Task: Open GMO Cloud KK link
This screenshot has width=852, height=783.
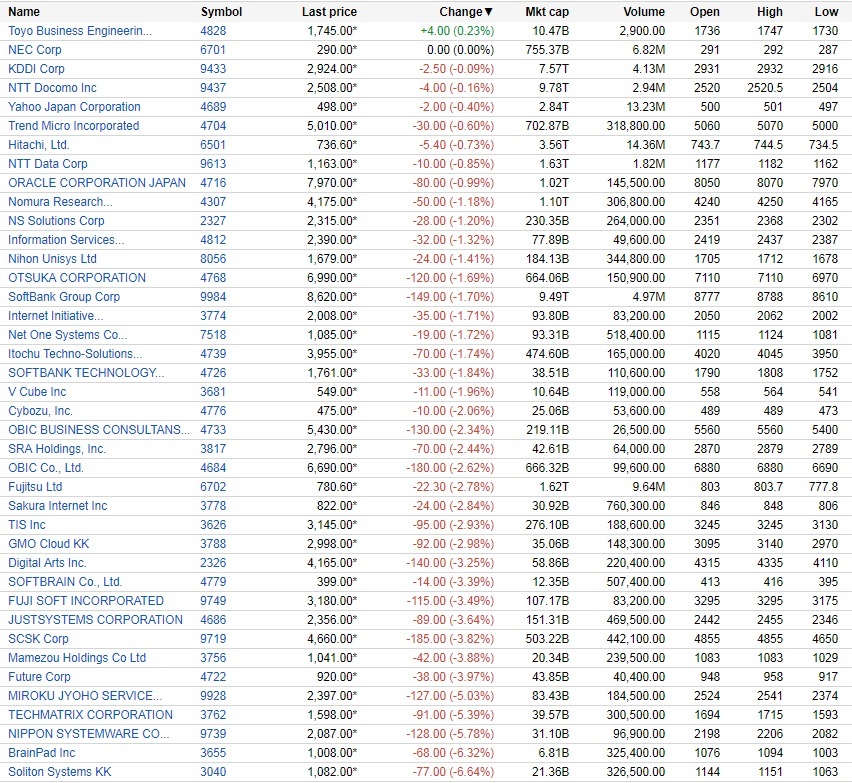Action: (x=48, y=544)
